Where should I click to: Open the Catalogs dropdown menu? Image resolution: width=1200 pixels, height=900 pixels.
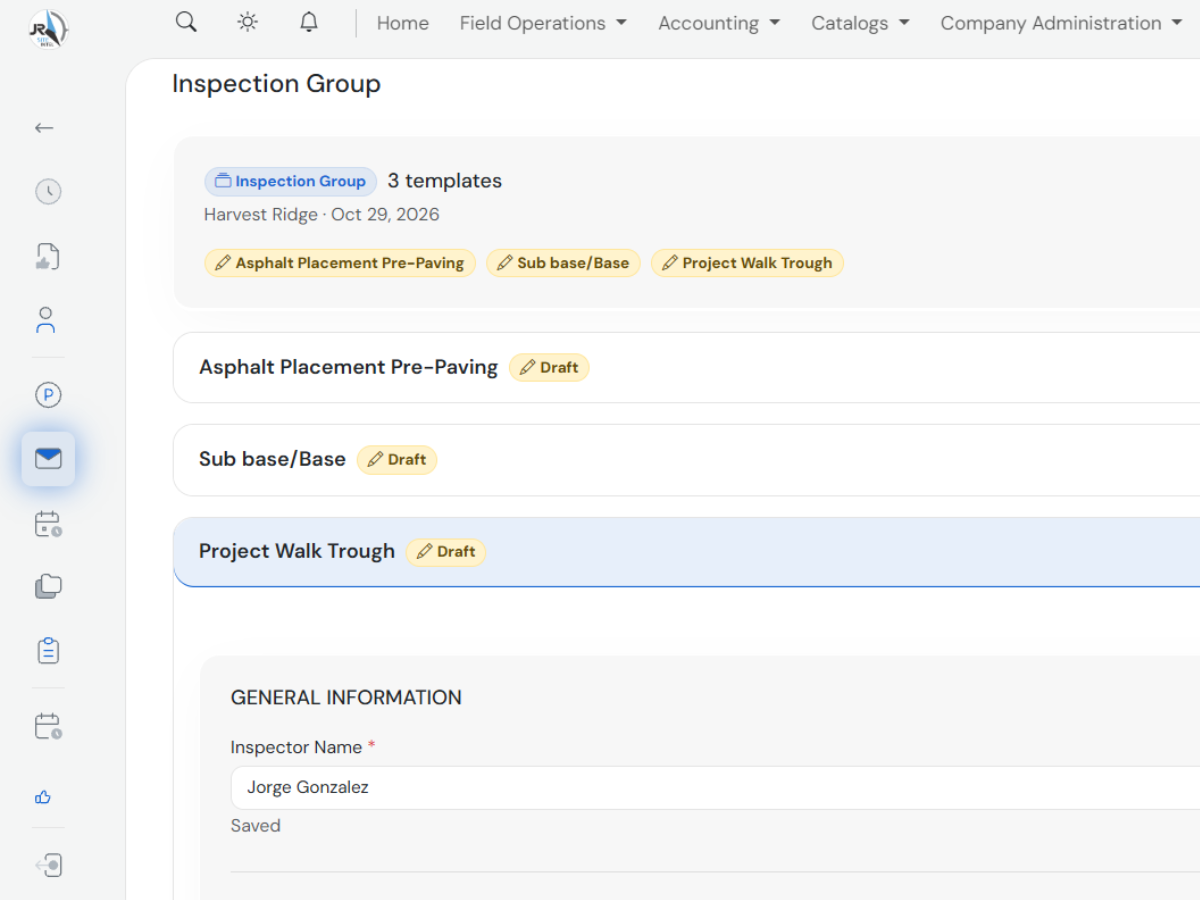click(860, 23)
